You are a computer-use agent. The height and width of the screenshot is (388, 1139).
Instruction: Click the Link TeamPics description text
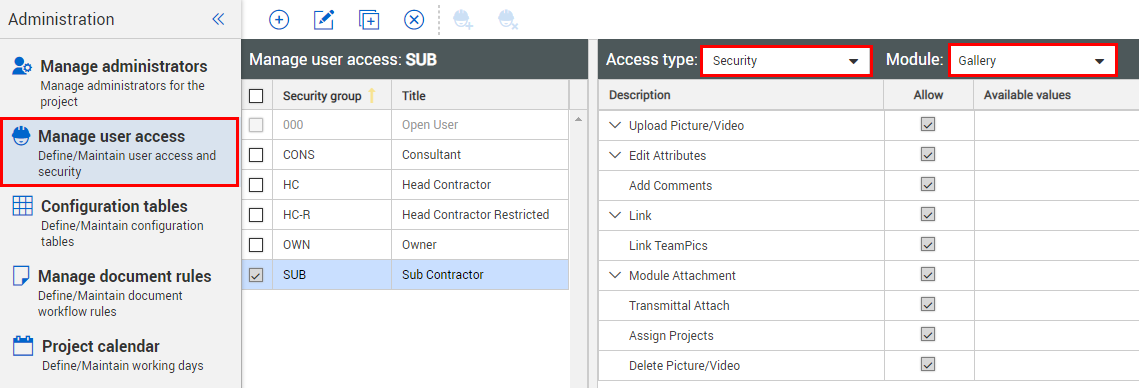(x=668, y=246)
